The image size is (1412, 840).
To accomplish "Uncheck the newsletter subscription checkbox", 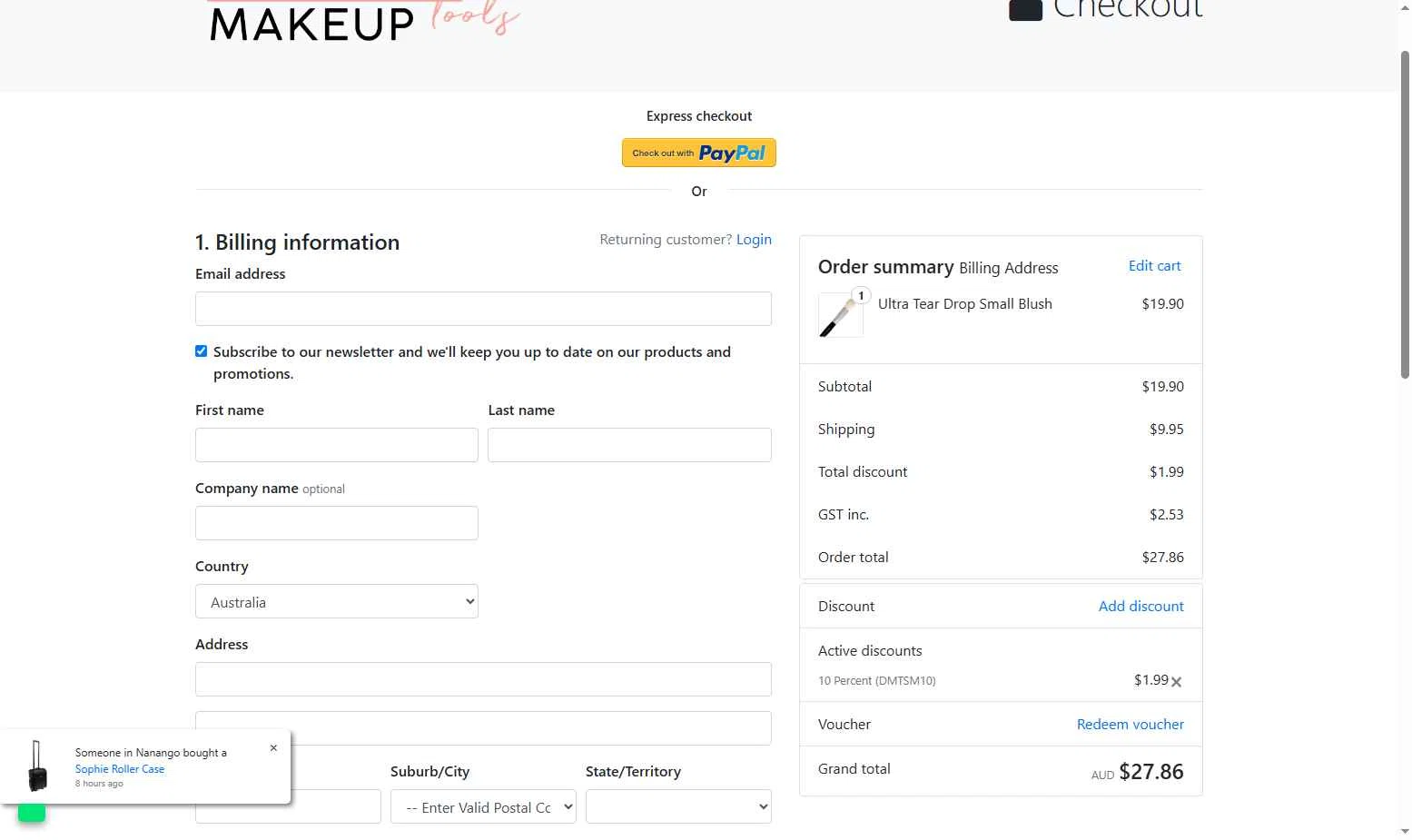I will coord(202,351).
